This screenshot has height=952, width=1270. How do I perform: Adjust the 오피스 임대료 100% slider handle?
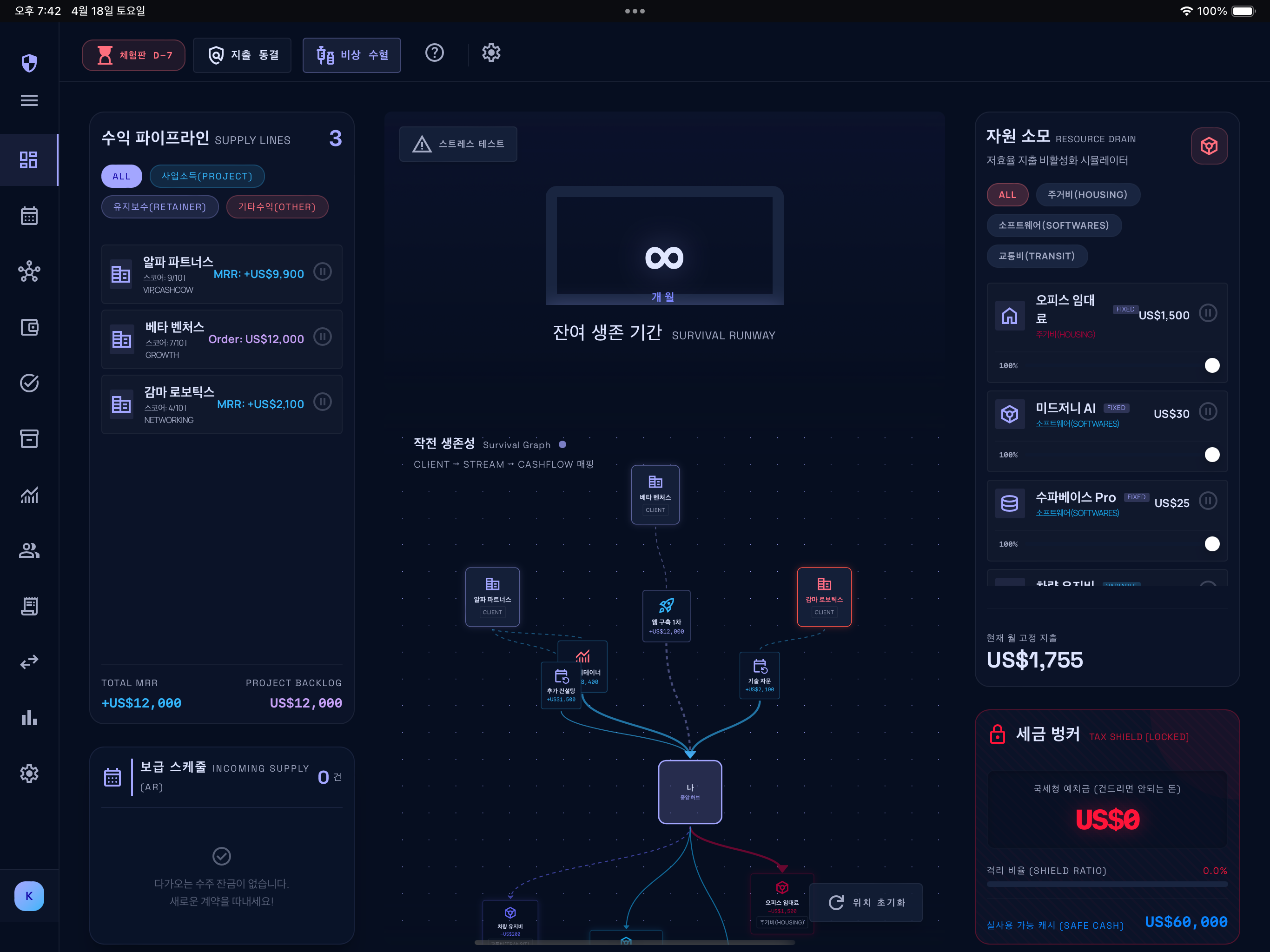tap(1212, 366)
